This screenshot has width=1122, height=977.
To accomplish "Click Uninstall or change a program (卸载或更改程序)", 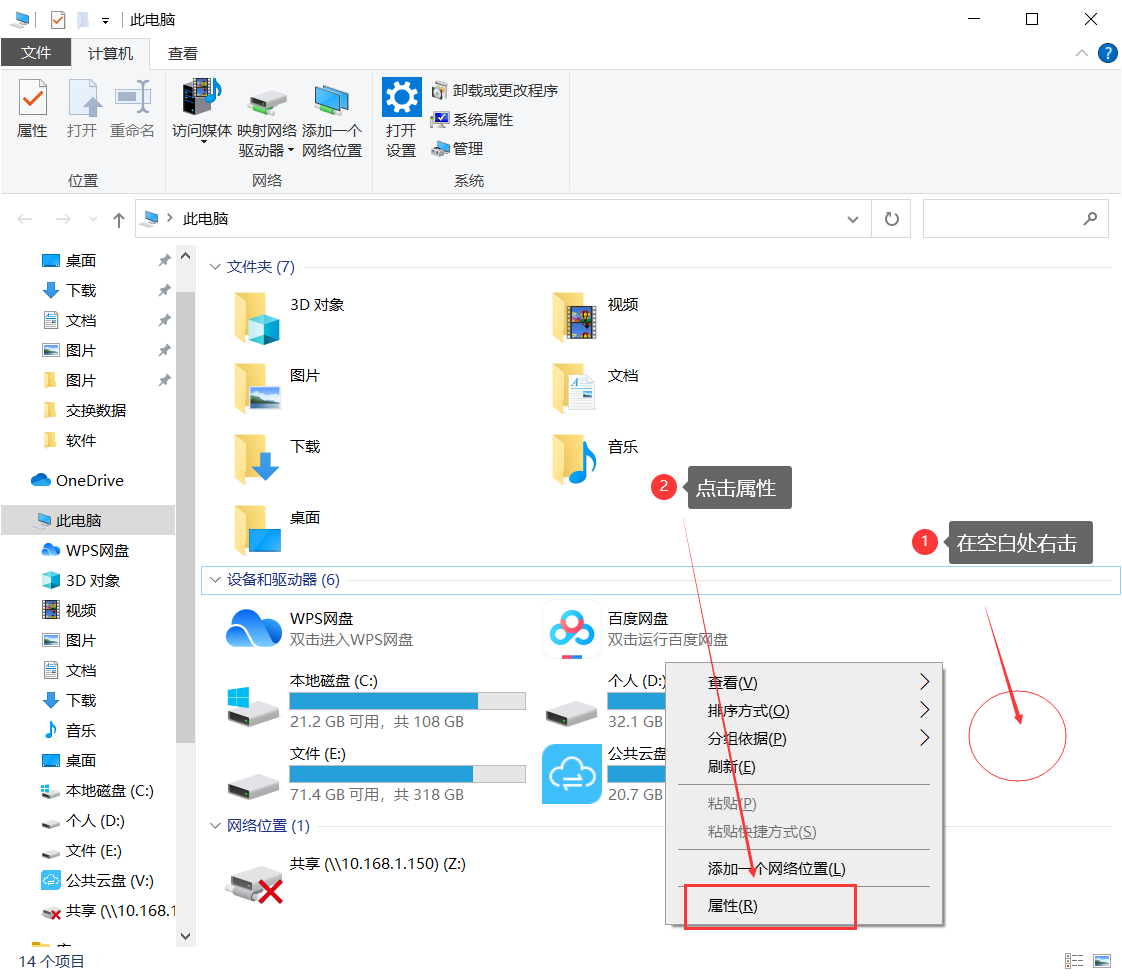I will [x=494, y=90].
